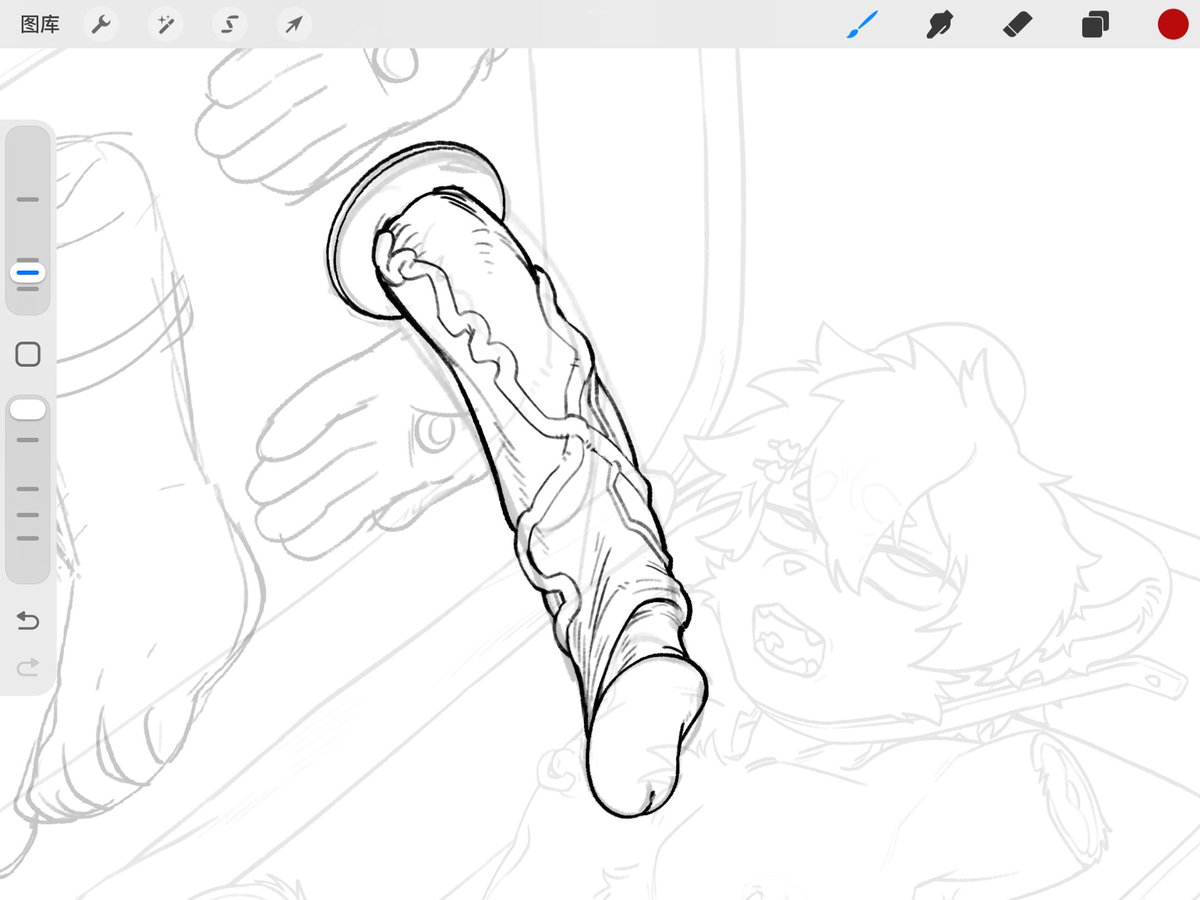Tap the square modify button in sidebar
The height and width of the screenshot is (900, 1200).
click(28, 354)
